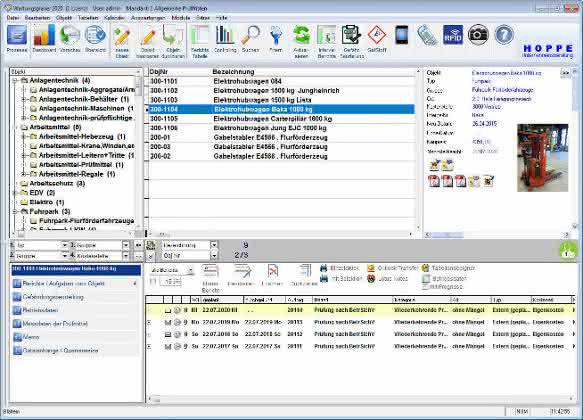Viewport: 583px width, 420px height.
Task: Open the Kostenstelle filter dropdown
Action: pos(126,256)
